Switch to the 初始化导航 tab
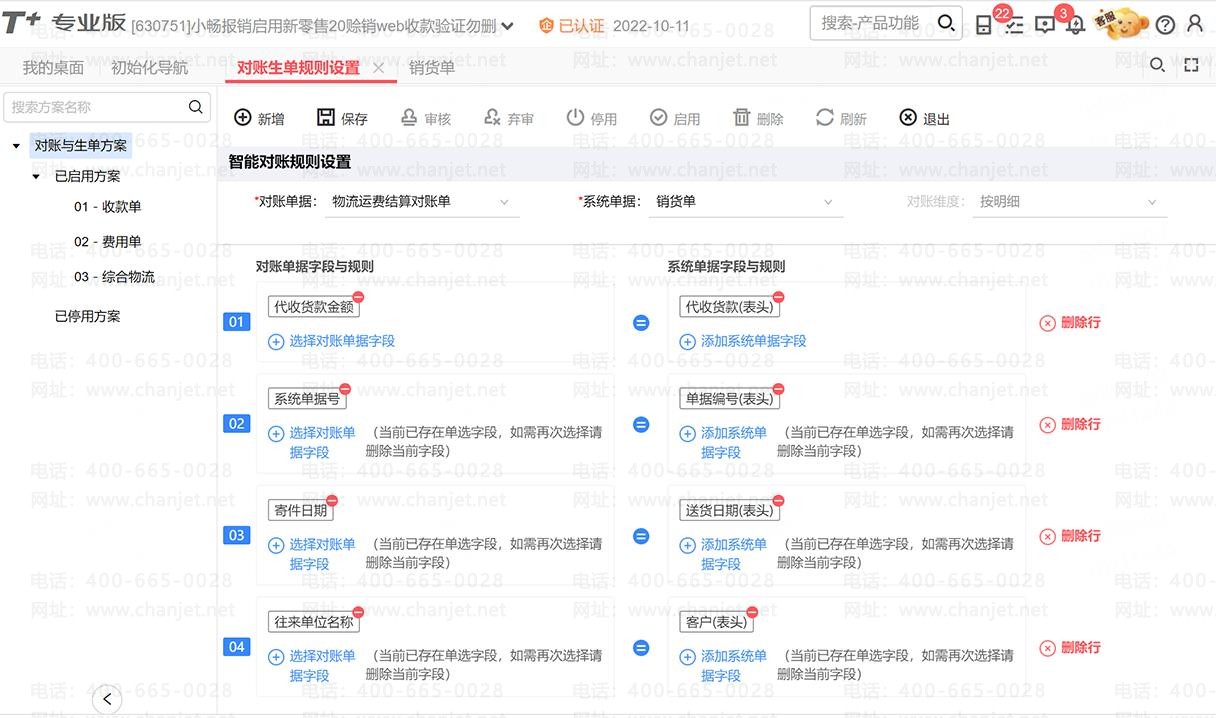The width and height of the screenshot is (1216, 718). tap(149, 67)
